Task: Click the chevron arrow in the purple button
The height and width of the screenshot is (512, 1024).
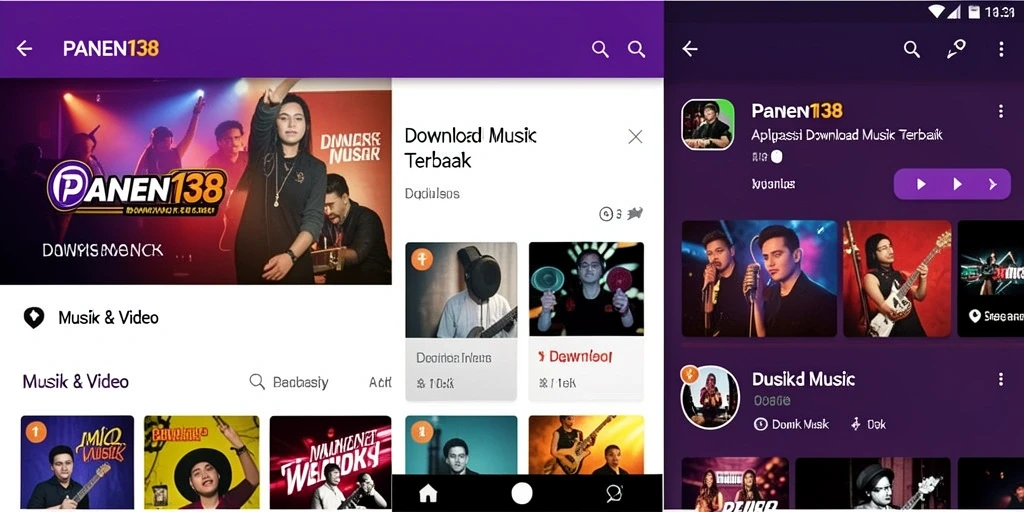Action: click(x=993, y=184)
